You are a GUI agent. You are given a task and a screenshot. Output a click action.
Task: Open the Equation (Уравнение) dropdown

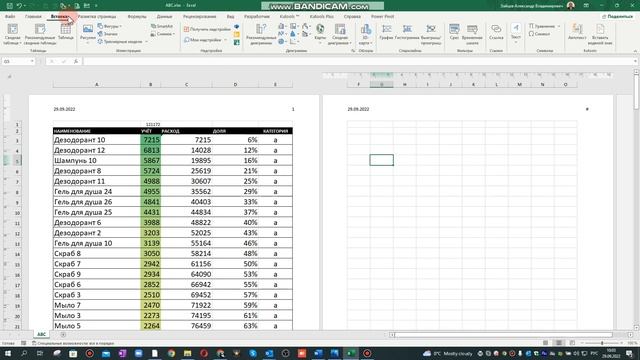544,26
